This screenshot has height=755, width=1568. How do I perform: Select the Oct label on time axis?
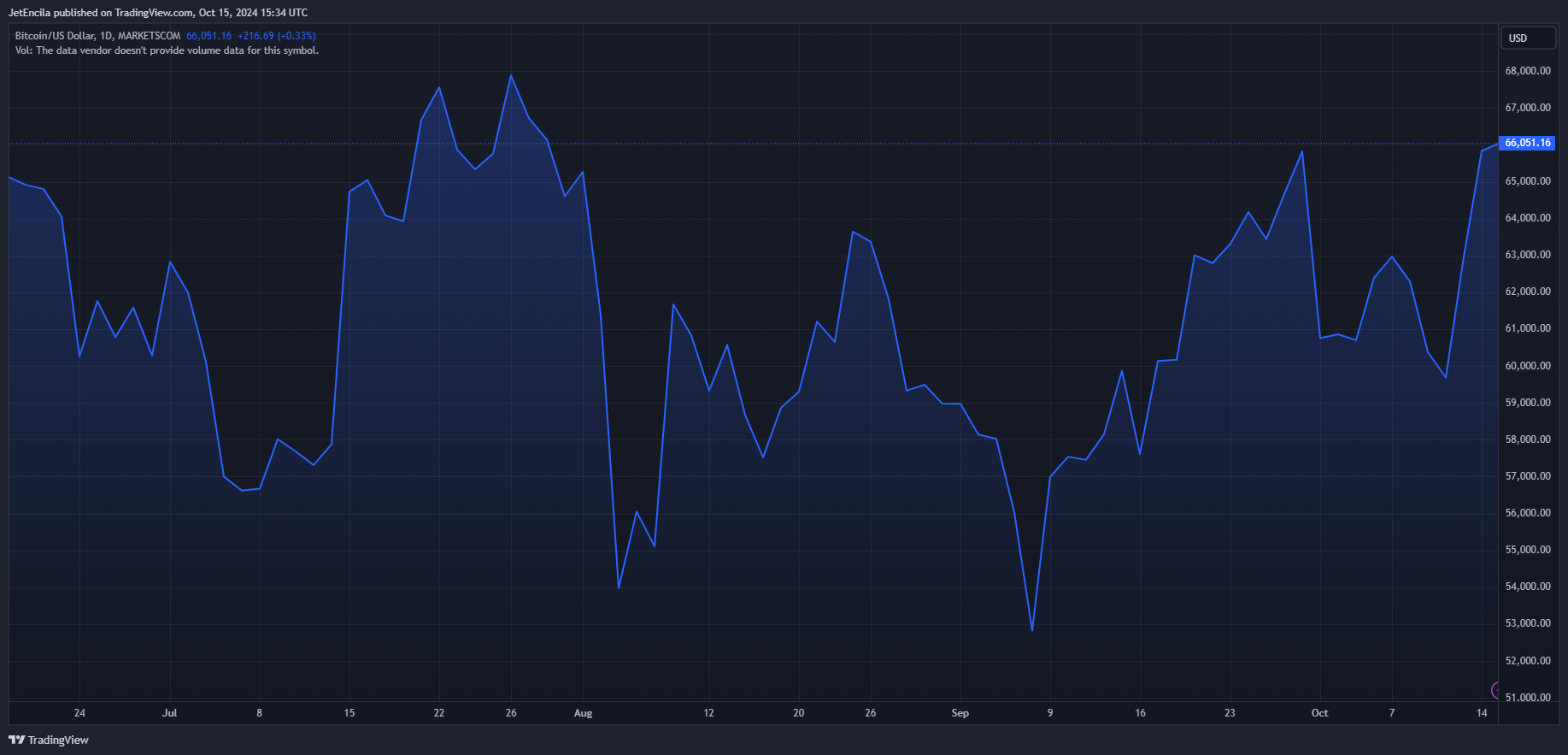tap(1319, 713)
